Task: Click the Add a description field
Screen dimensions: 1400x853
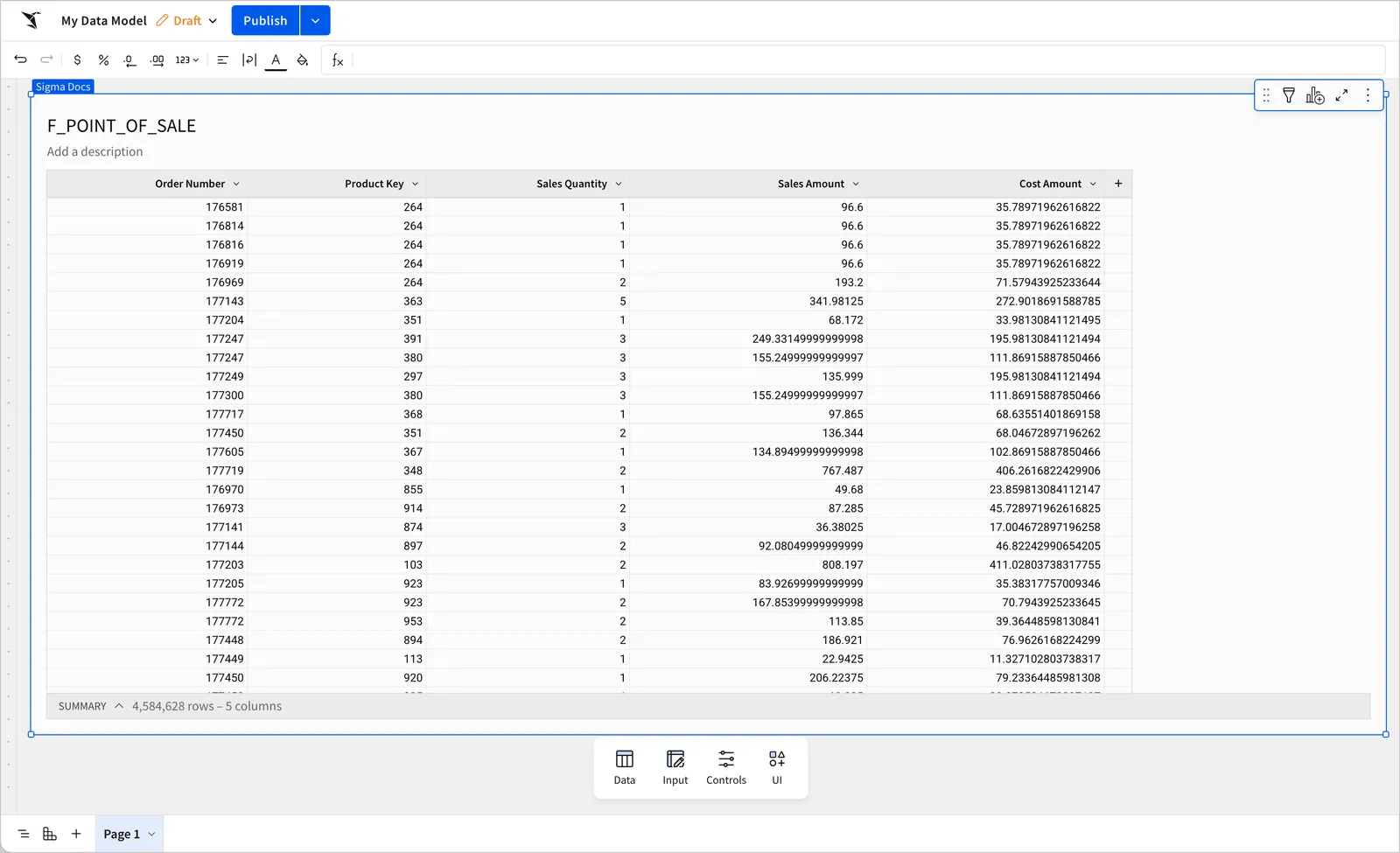Action: click(x=94, y=151)
